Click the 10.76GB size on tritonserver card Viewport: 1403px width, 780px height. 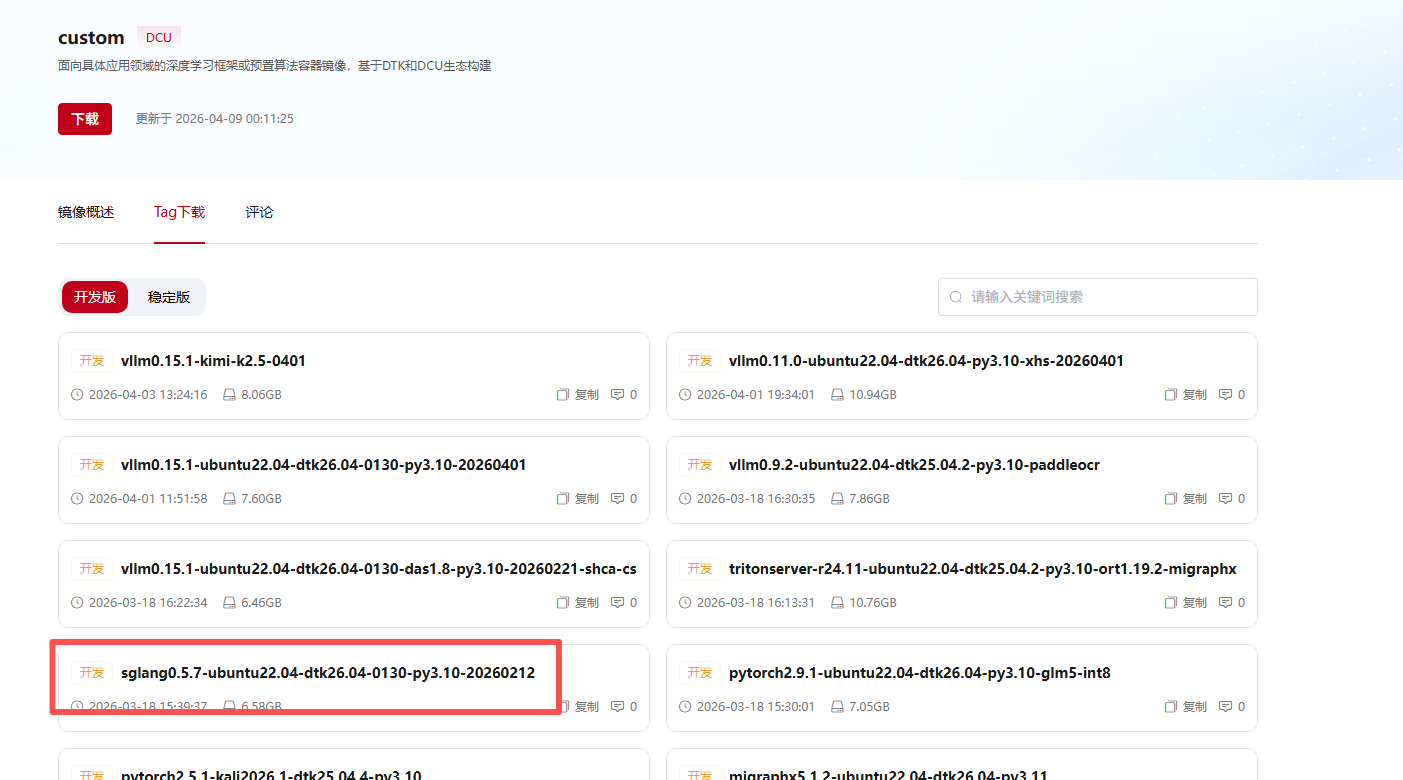point(873,603)
